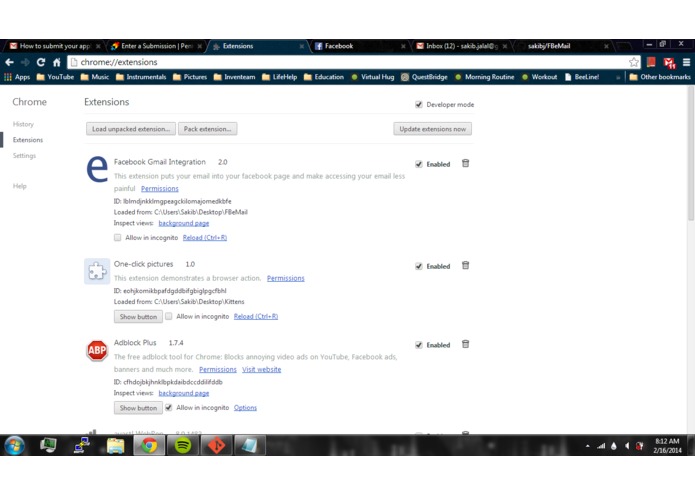This screenshot has width=695, height=494.
Task: Open Spotify from the taskbar
Action: click(x=183, y=445)
